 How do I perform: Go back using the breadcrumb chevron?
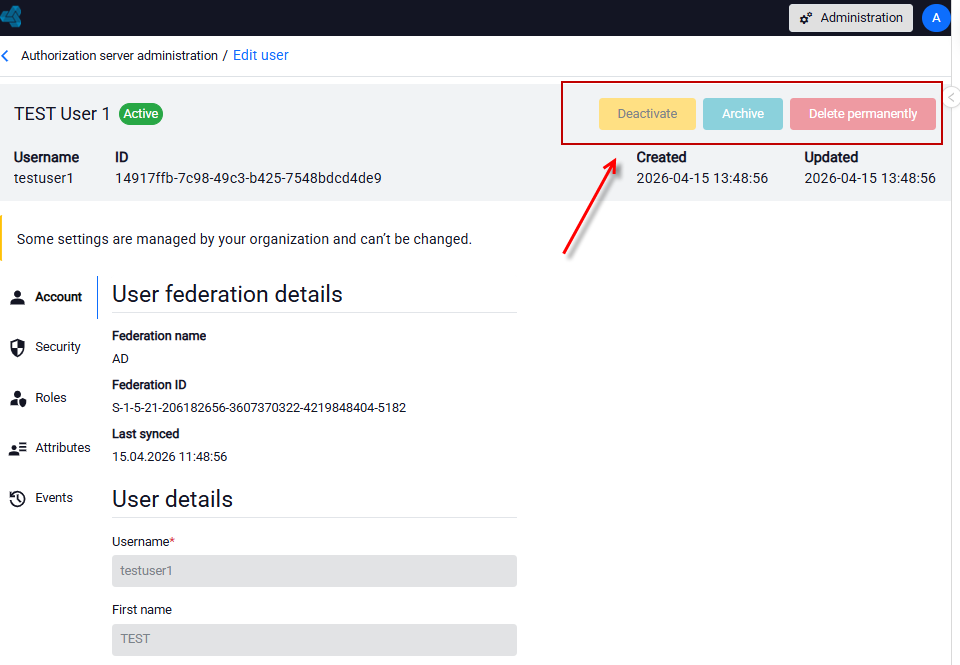6,56
